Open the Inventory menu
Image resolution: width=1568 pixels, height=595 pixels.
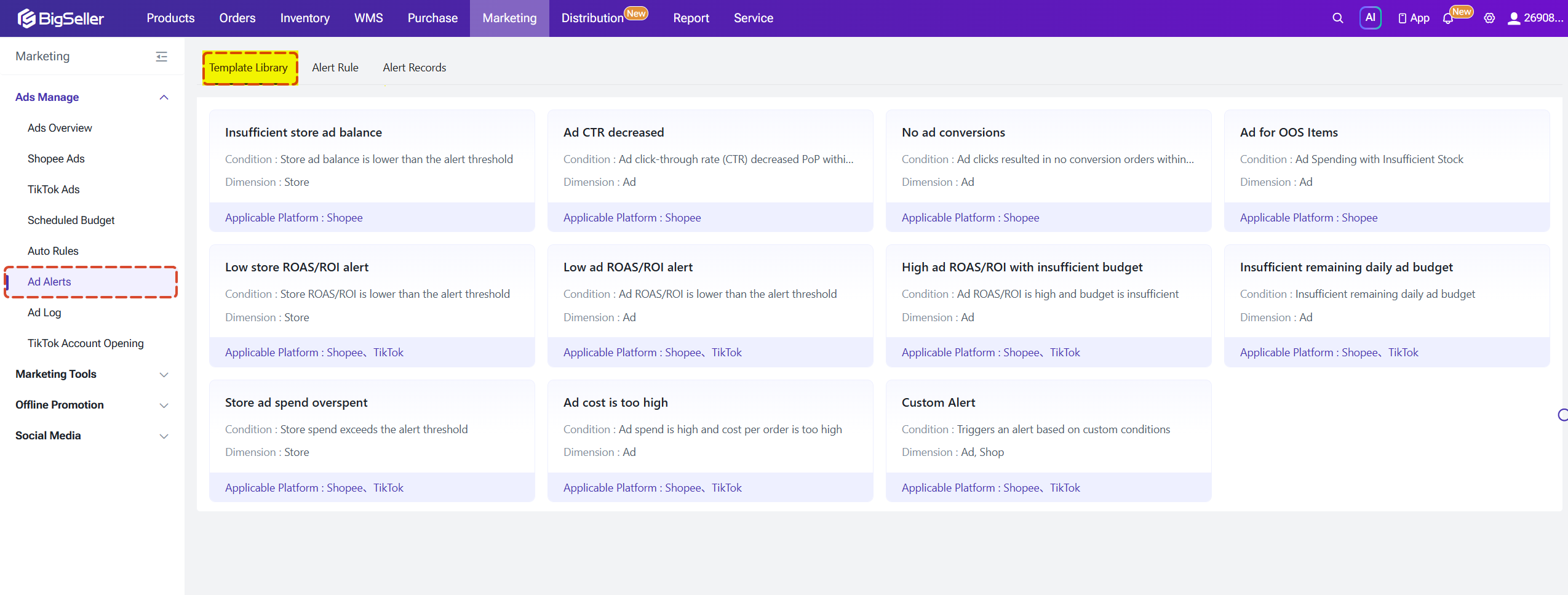304,18
